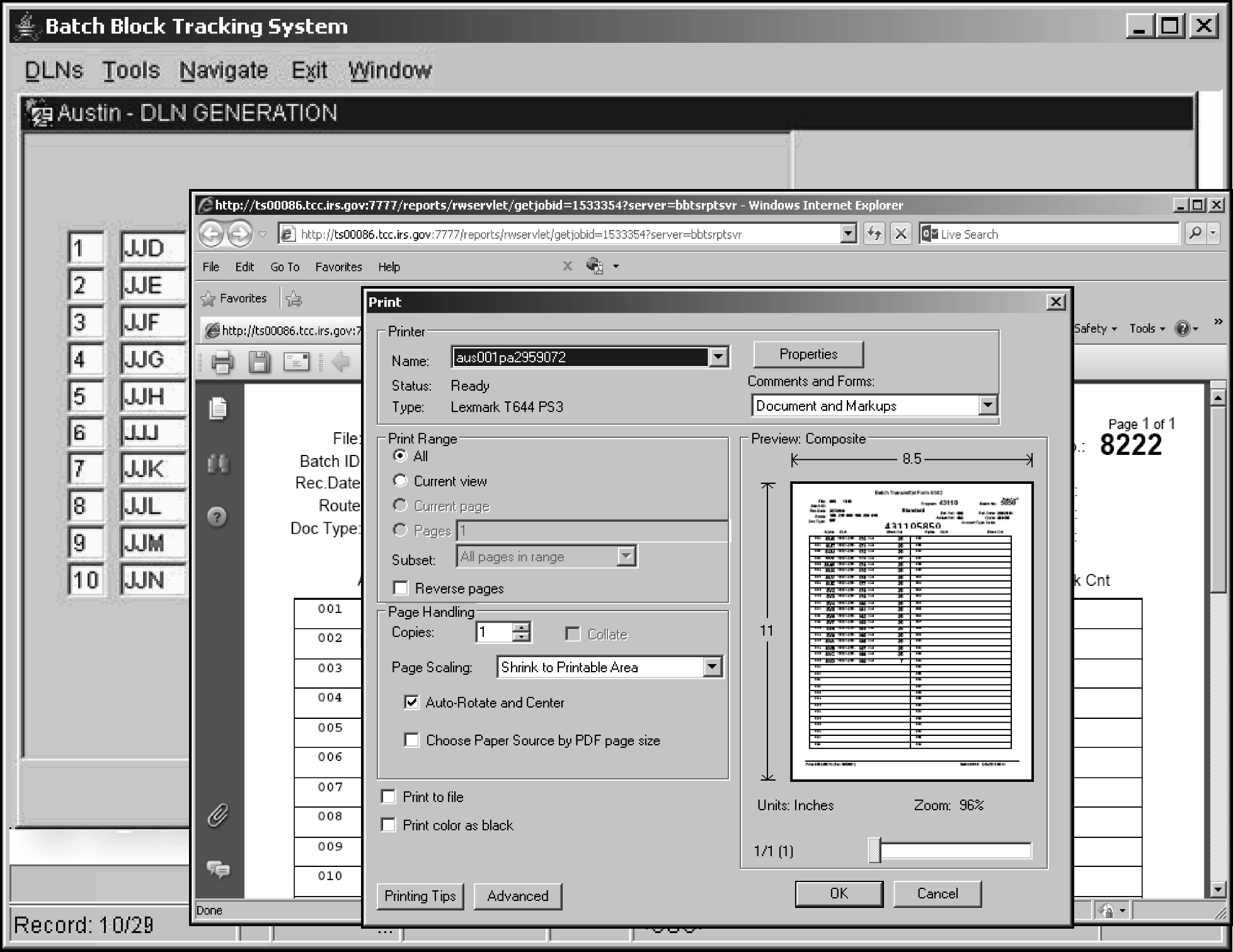Image resolution: width=1233 pixels, height=952 pixels.
Task: Click the save floppy disk icon
Action: tap(259, 362)
